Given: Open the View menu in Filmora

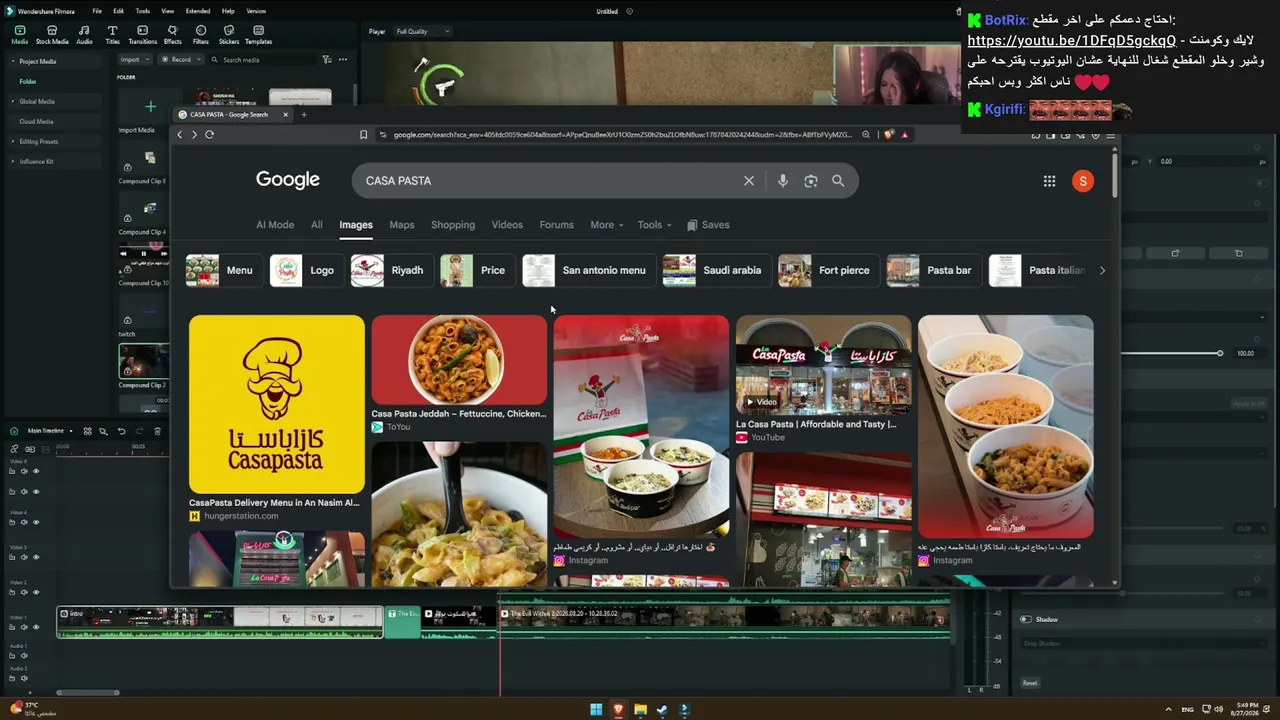Looking at the screenshot, I should click(x=167, y=11).
